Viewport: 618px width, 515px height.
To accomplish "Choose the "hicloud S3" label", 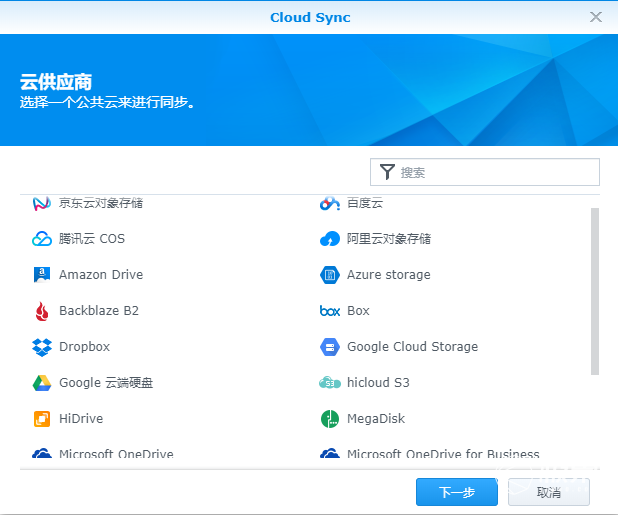I will pos(378,383).
